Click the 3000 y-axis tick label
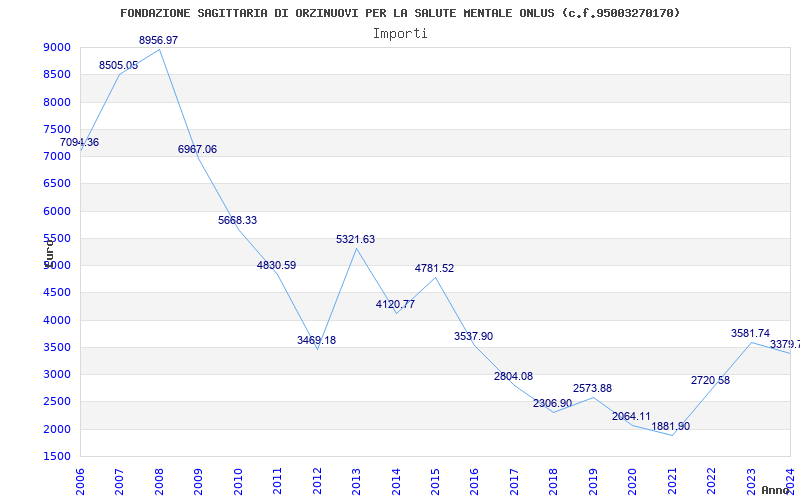The image size is (800, 500). point(56,374)
